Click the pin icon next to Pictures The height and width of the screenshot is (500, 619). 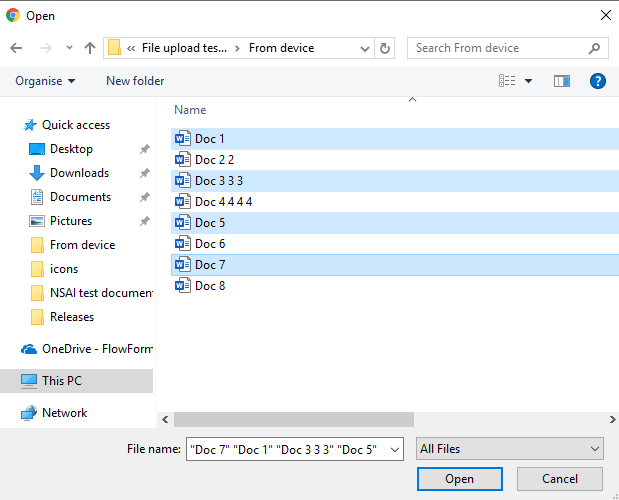click(x=144, y=221)
